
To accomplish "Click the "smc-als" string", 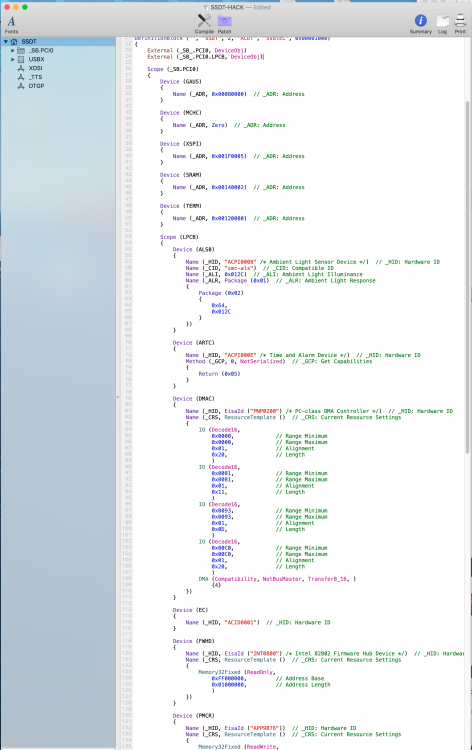I will click(241, 268).
